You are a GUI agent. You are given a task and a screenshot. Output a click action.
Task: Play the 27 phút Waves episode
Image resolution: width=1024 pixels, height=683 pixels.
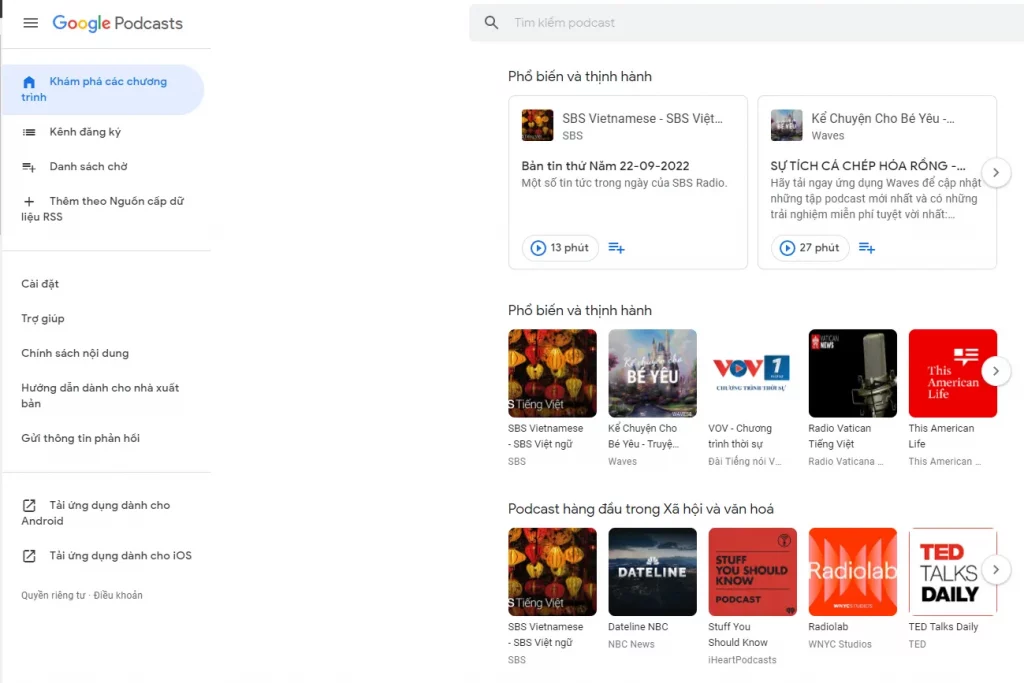click(810, 248)
